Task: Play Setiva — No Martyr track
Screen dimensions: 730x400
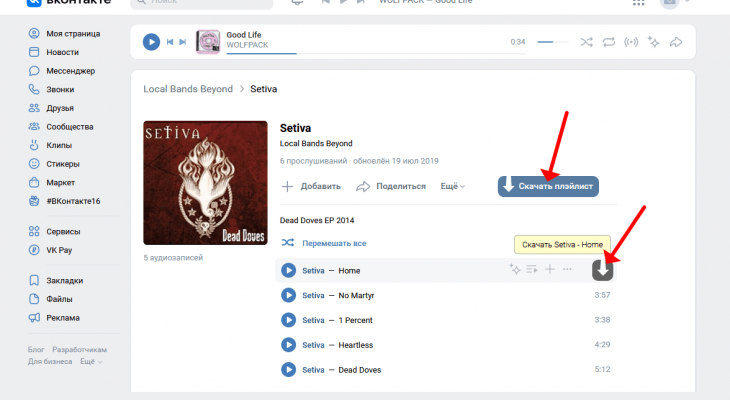Action: [x=288, y=295]
